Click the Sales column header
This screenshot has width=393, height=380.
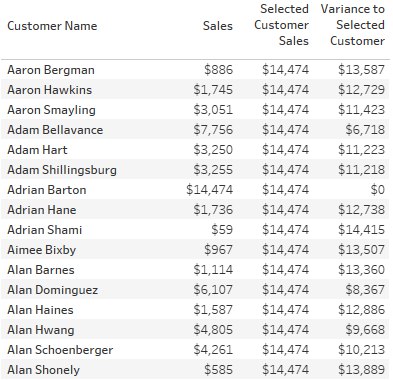coord(218,26)
